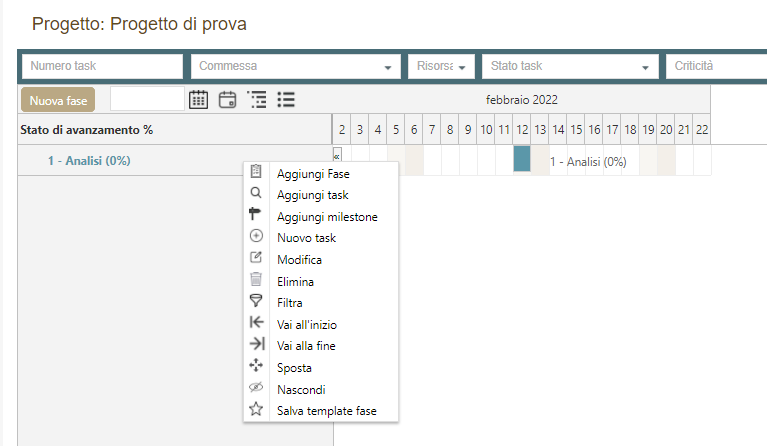767x446 pixels.
Task: Click the edit pencil icon beside Modifica
Action: tap(256, 257)
